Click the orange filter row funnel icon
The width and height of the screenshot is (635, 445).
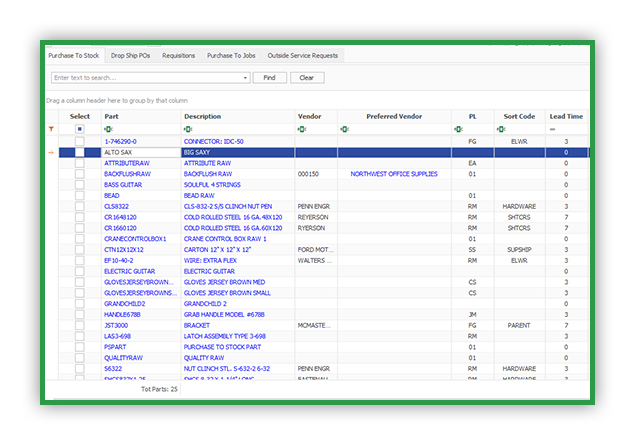[51, 129]
